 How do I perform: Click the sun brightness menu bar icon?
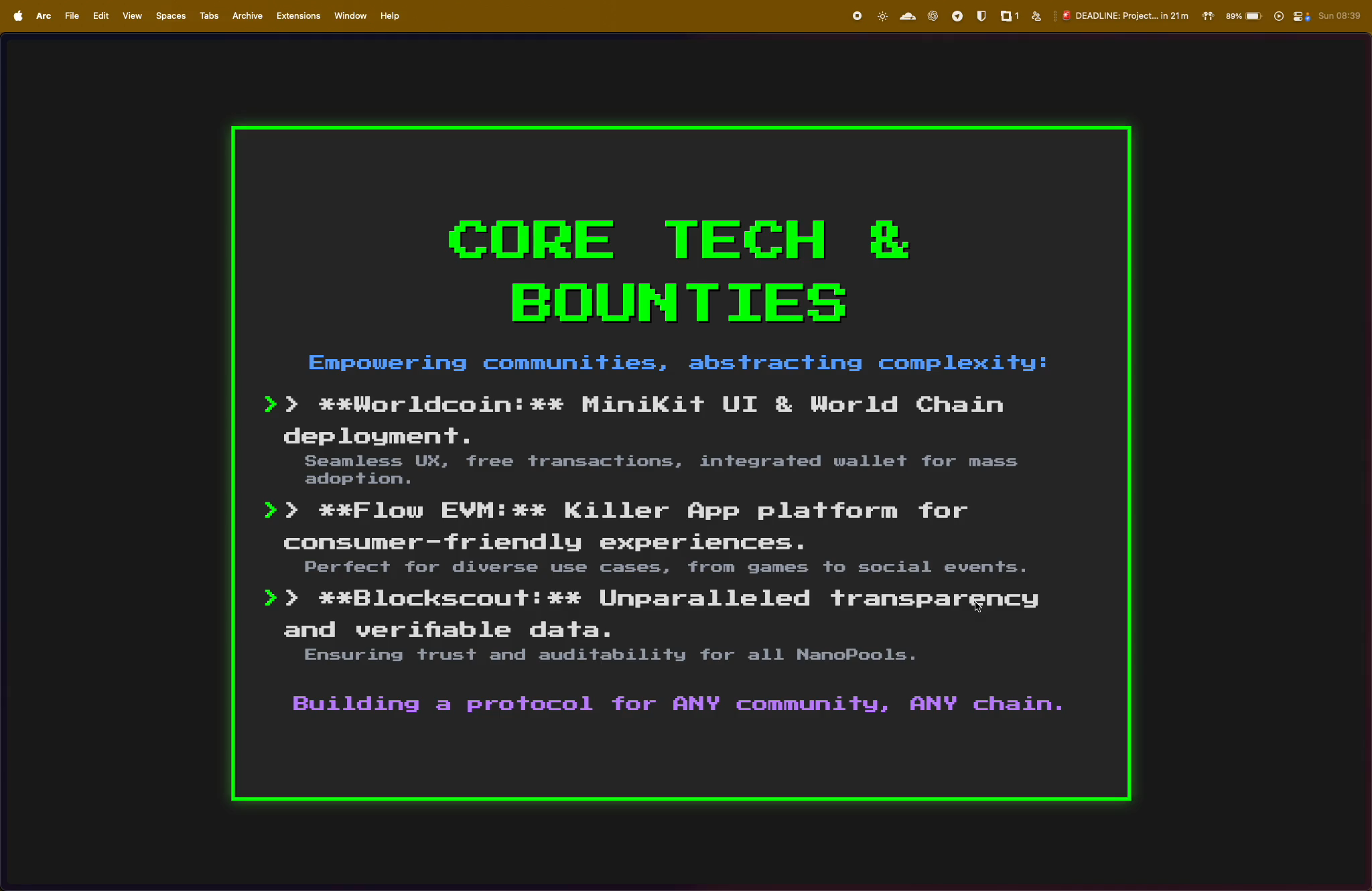pos(882,15)
